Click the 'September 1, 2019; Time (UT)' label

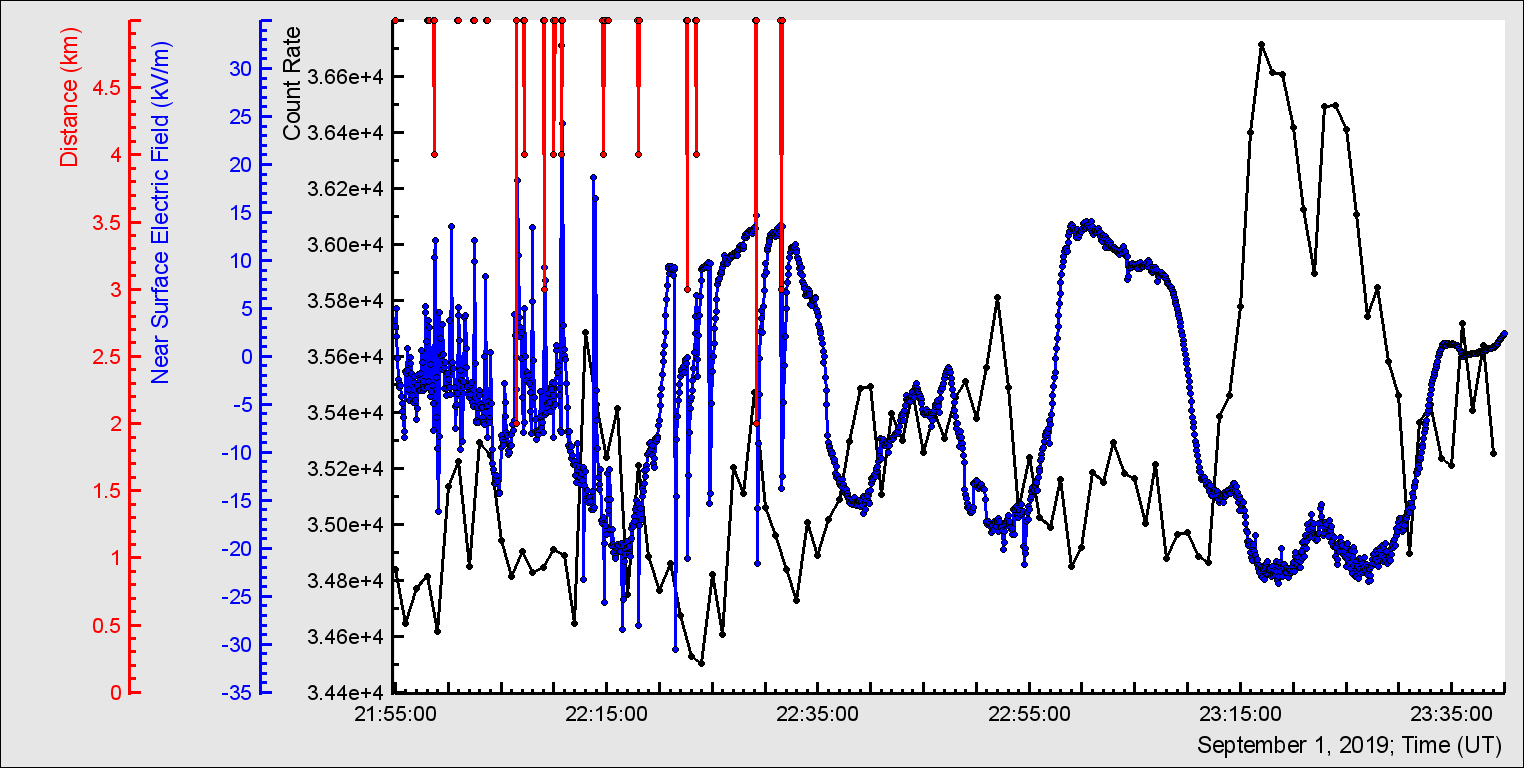(x=1349, y=745)
